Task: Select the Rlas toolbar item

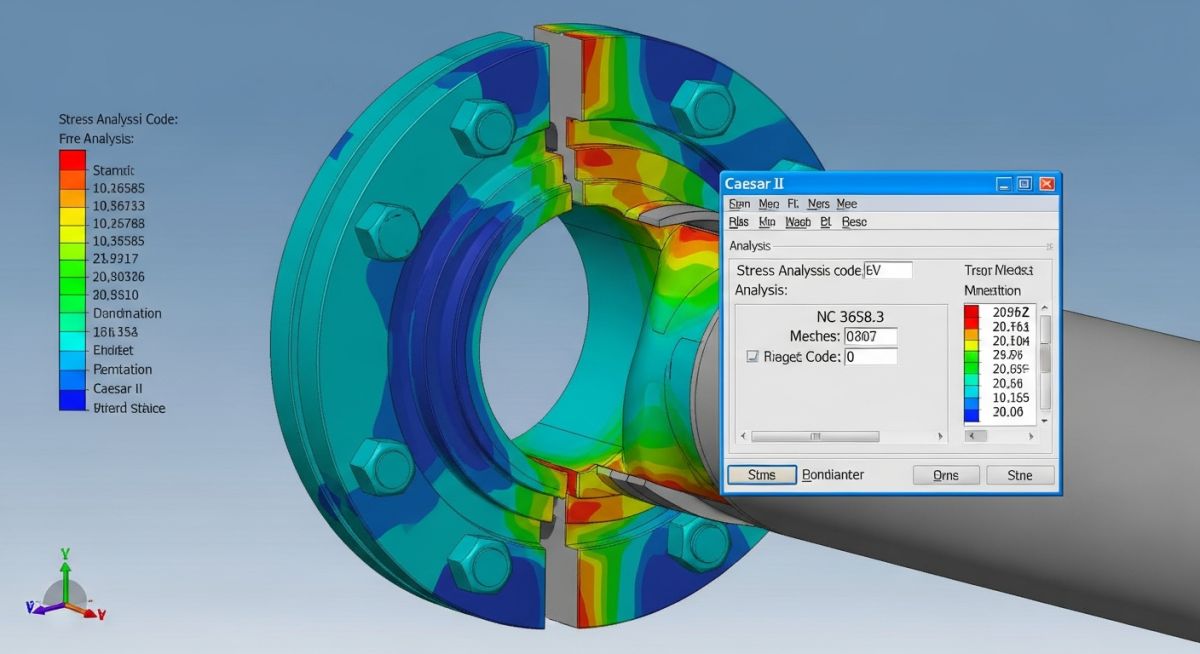Action: coord(739,222)
